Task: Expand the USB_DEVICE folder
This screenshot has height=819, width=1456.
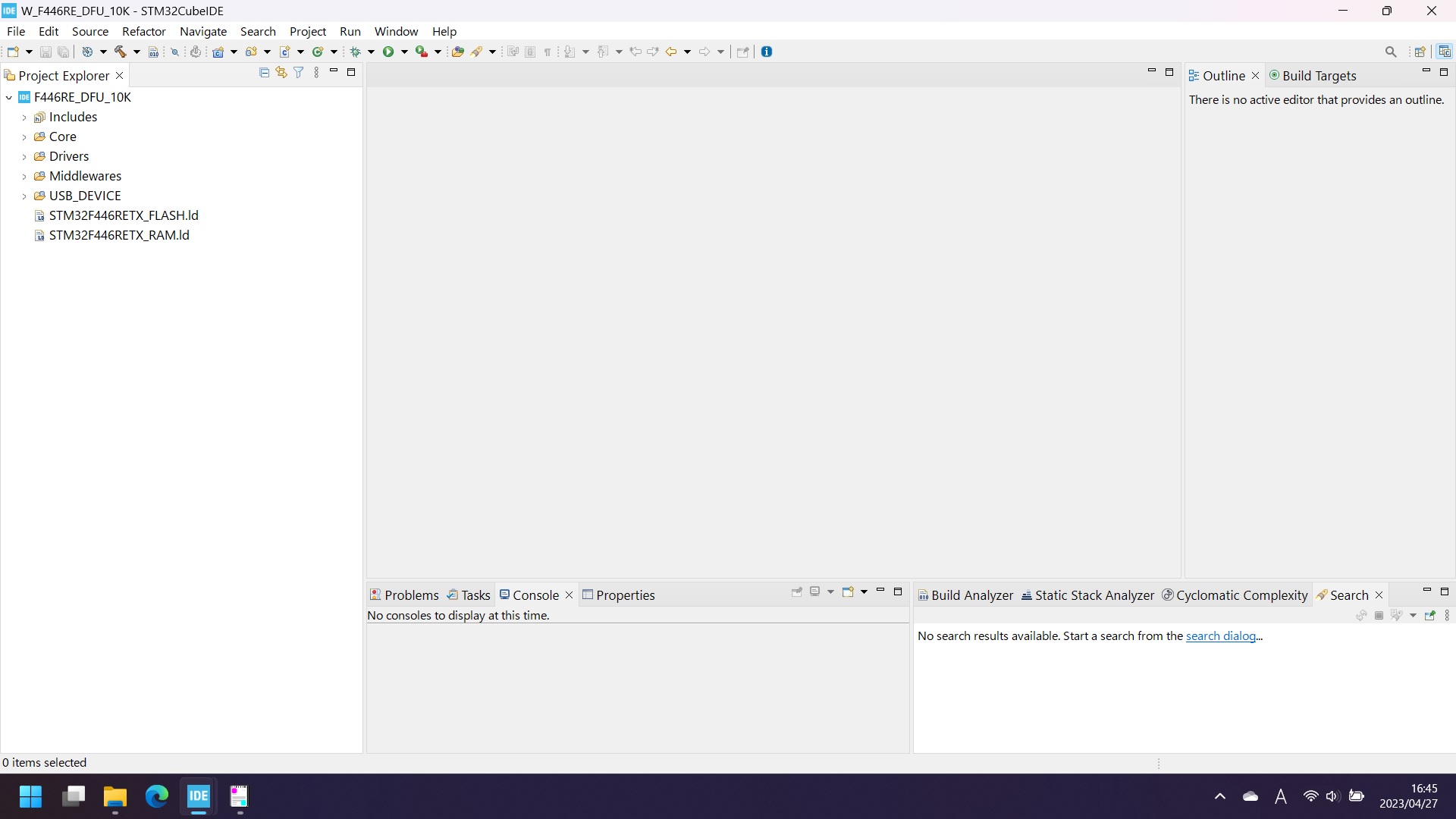Action: (x=24, y=196)
